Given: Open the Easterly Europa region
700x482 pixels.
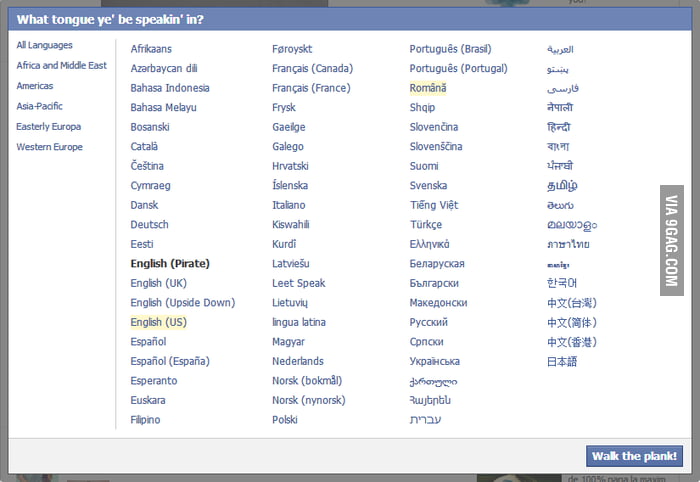Looking at the screenshot, I should pyautogui.click(x=48, y=127).
